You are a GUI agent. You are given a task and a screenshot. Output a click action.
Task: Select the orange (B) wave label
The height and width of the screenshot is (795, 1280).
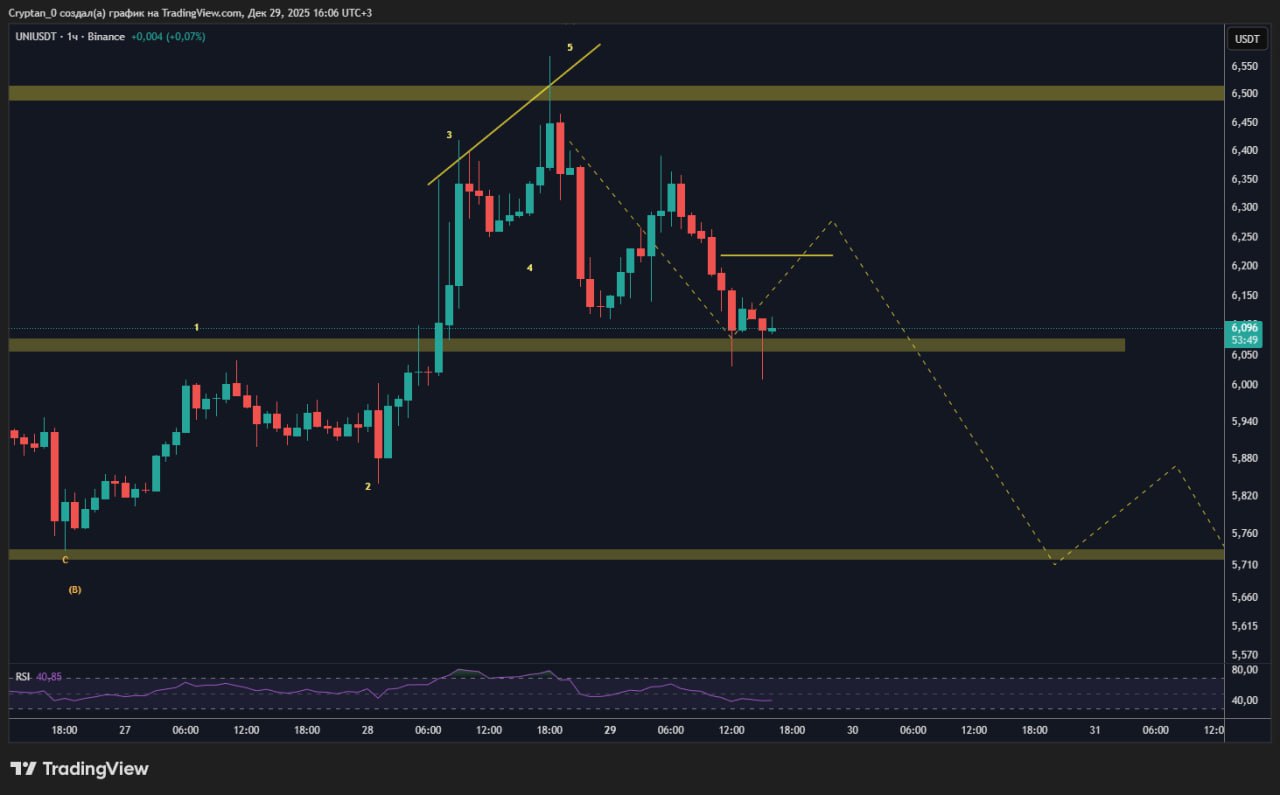pos(74,590)
